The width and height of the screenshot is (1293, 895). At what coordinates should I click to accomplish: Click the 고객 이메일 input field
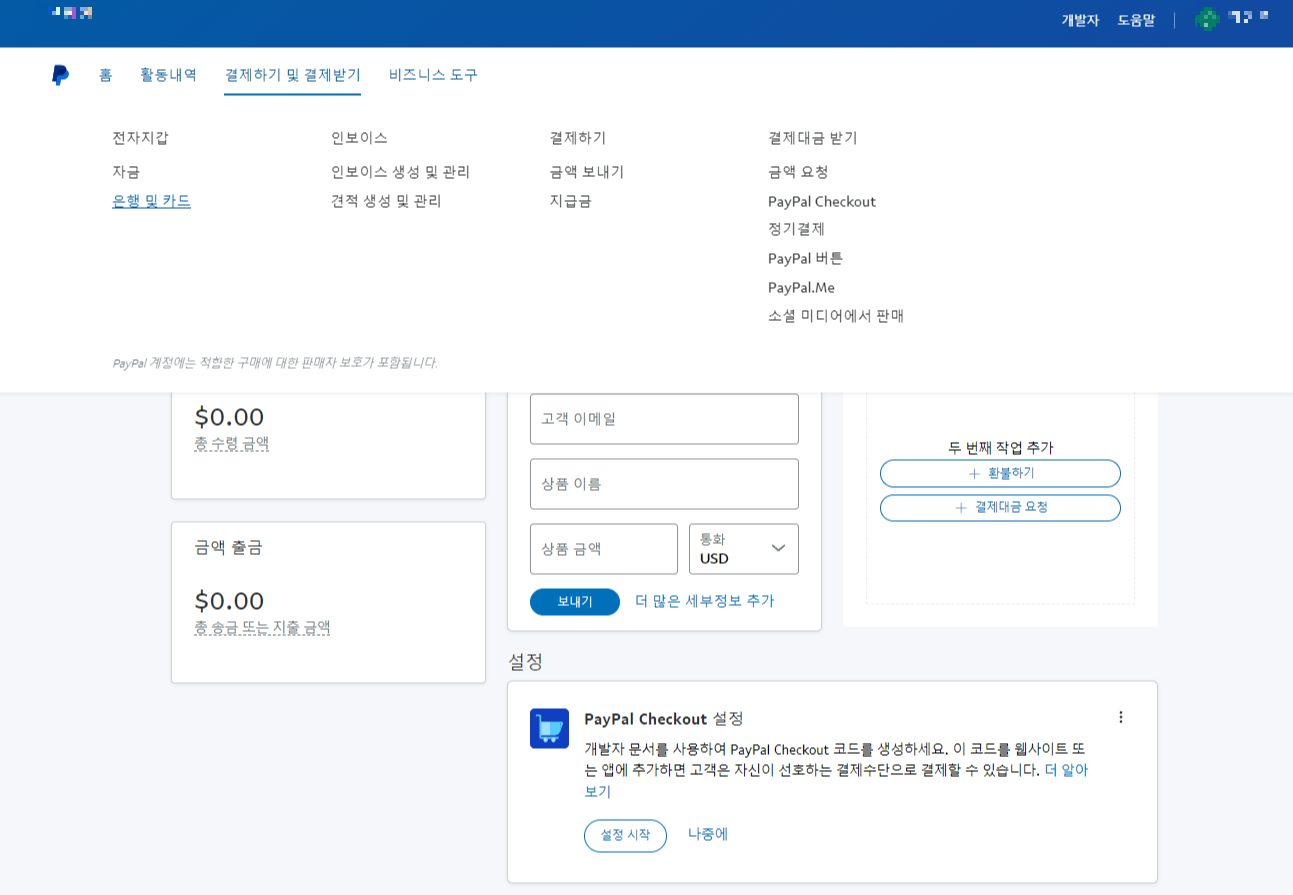[x=664, y=419]
